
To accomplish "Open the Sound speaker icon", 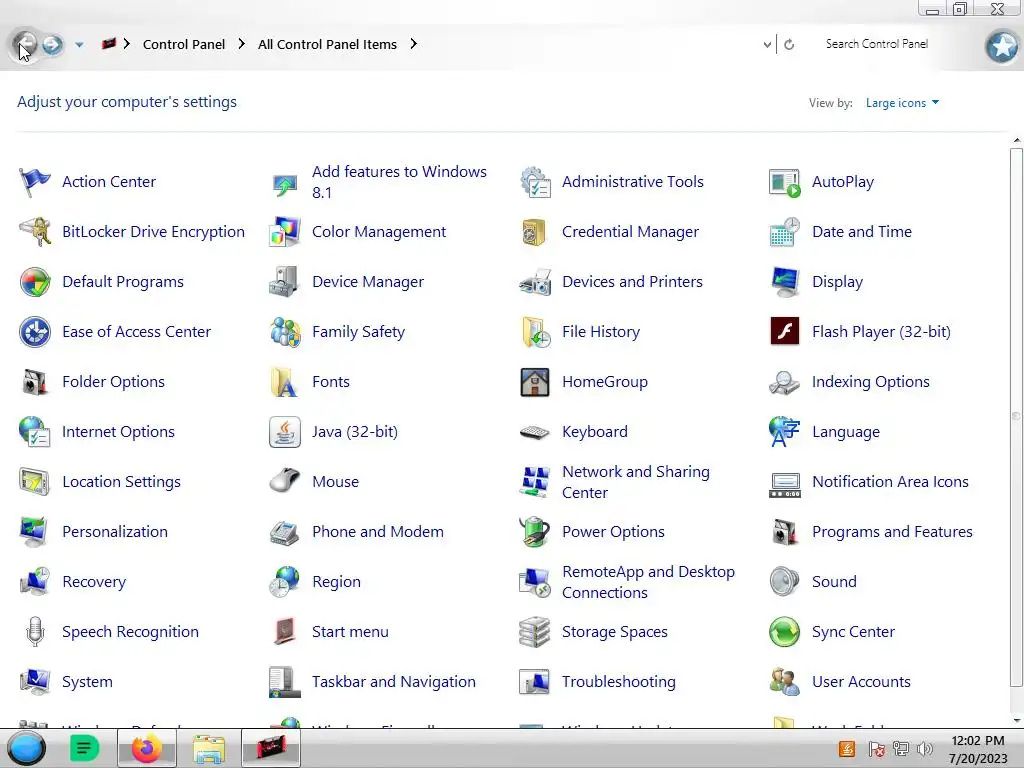I will [x=785, y=582].
